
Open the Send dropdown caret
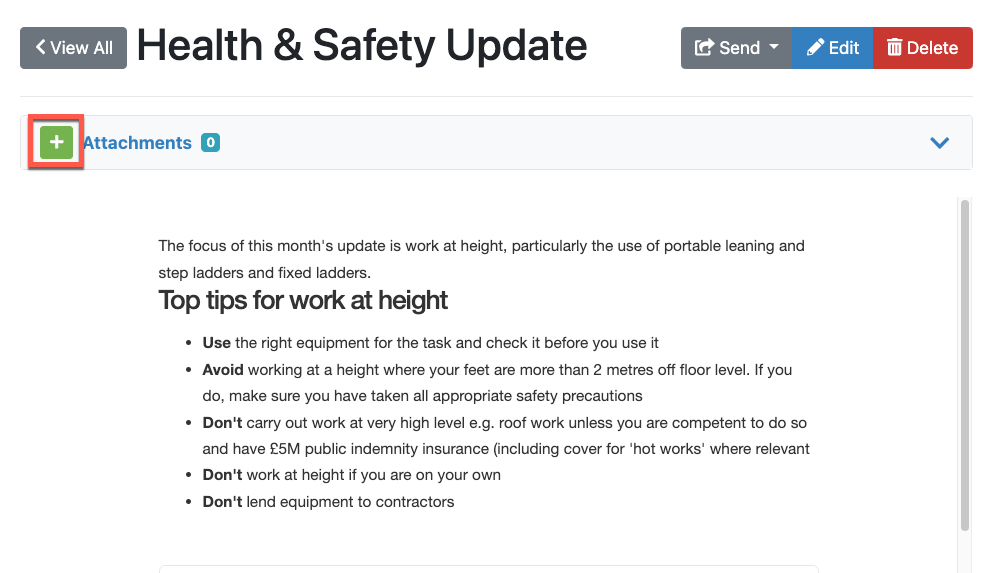tap(774, 48)
